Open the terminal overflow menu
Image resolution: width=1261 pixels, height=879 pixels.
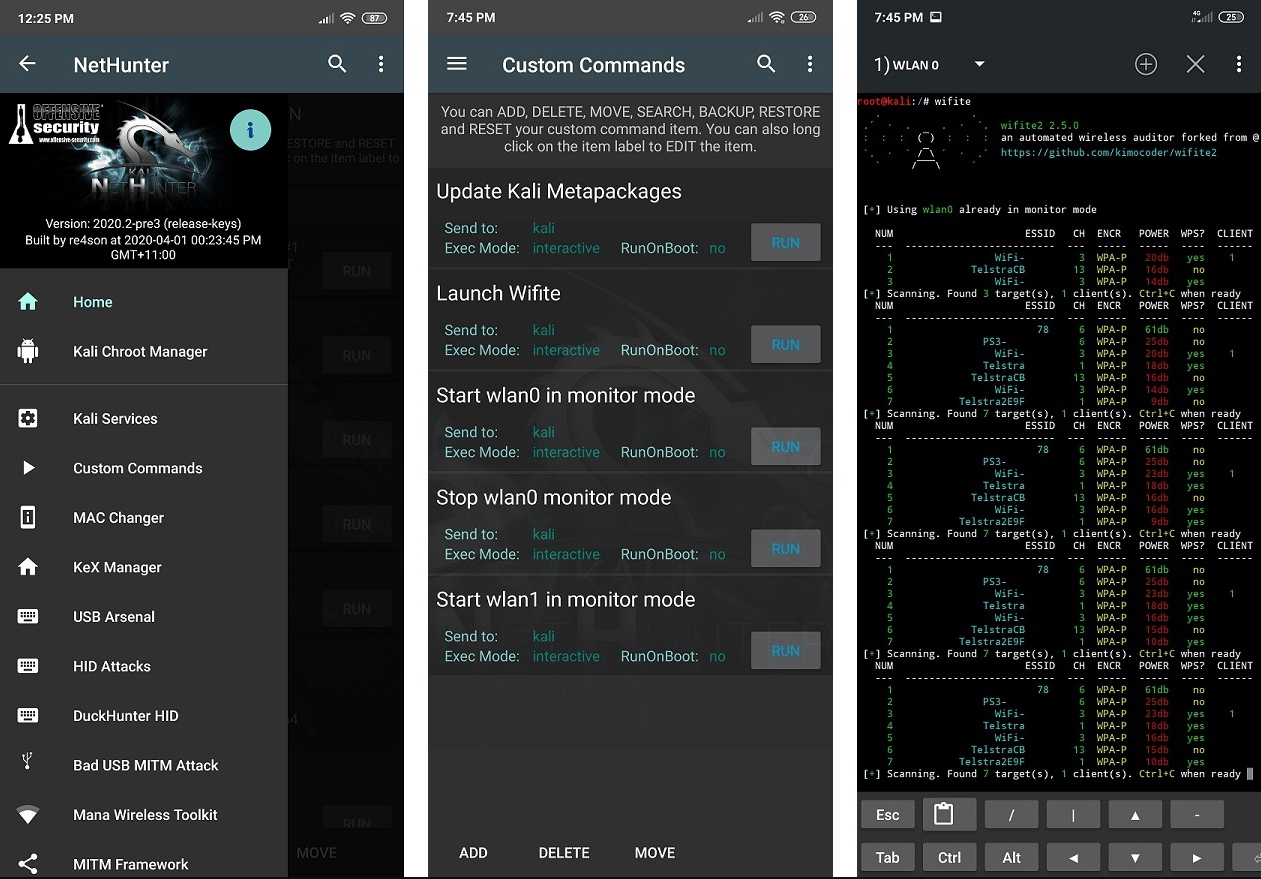point(1239,64)
